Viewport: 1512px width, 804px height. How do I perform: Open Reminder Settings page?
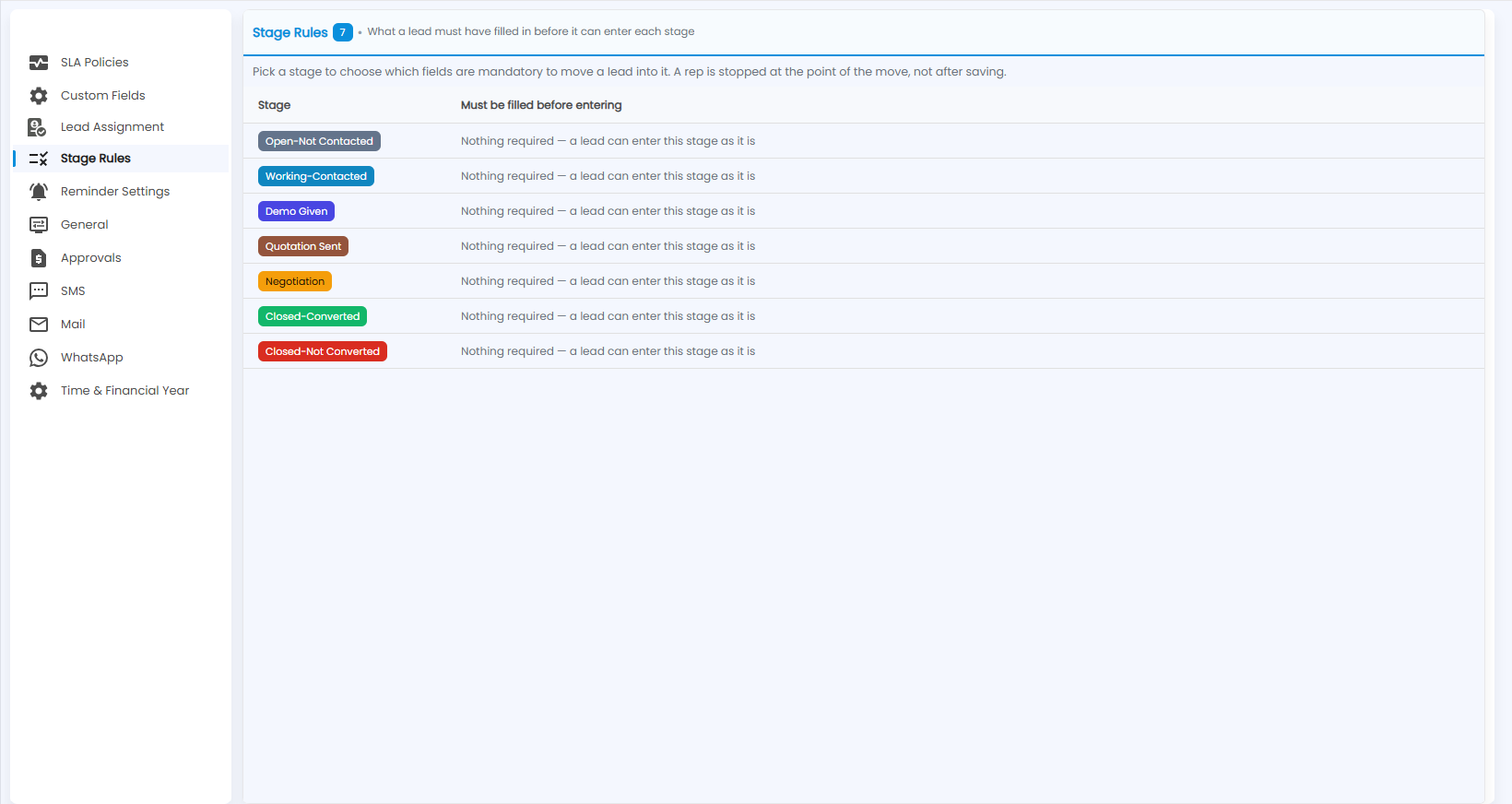click(115, 192)
